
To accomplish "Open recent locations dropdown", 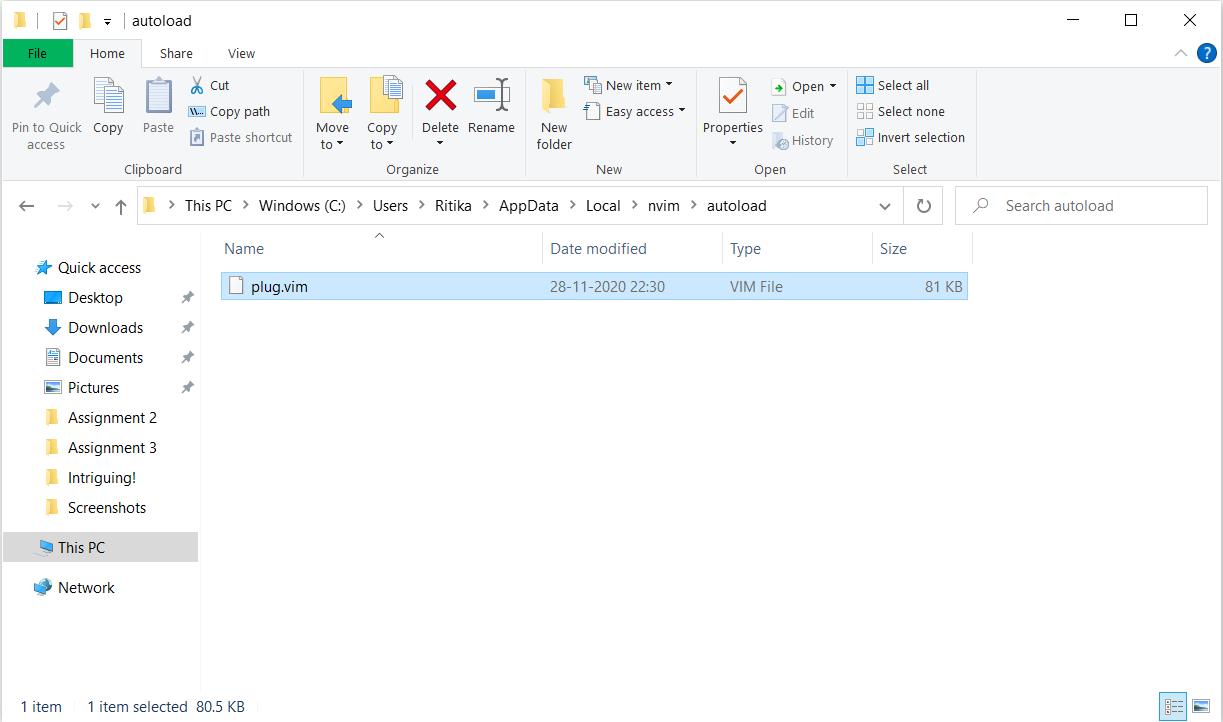I will click(95, 206).
